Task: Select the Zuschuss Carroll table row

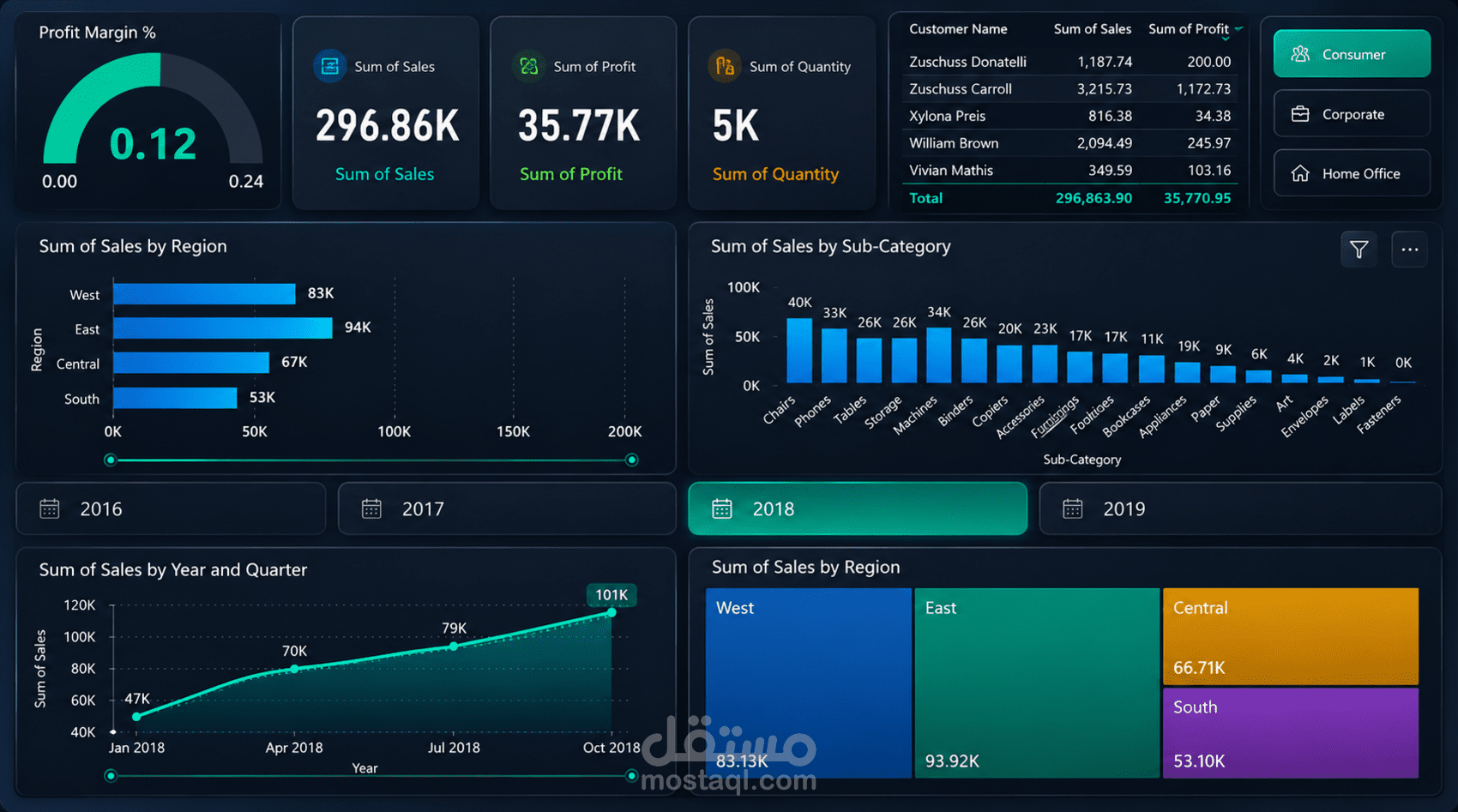Action: [1069, 89]
